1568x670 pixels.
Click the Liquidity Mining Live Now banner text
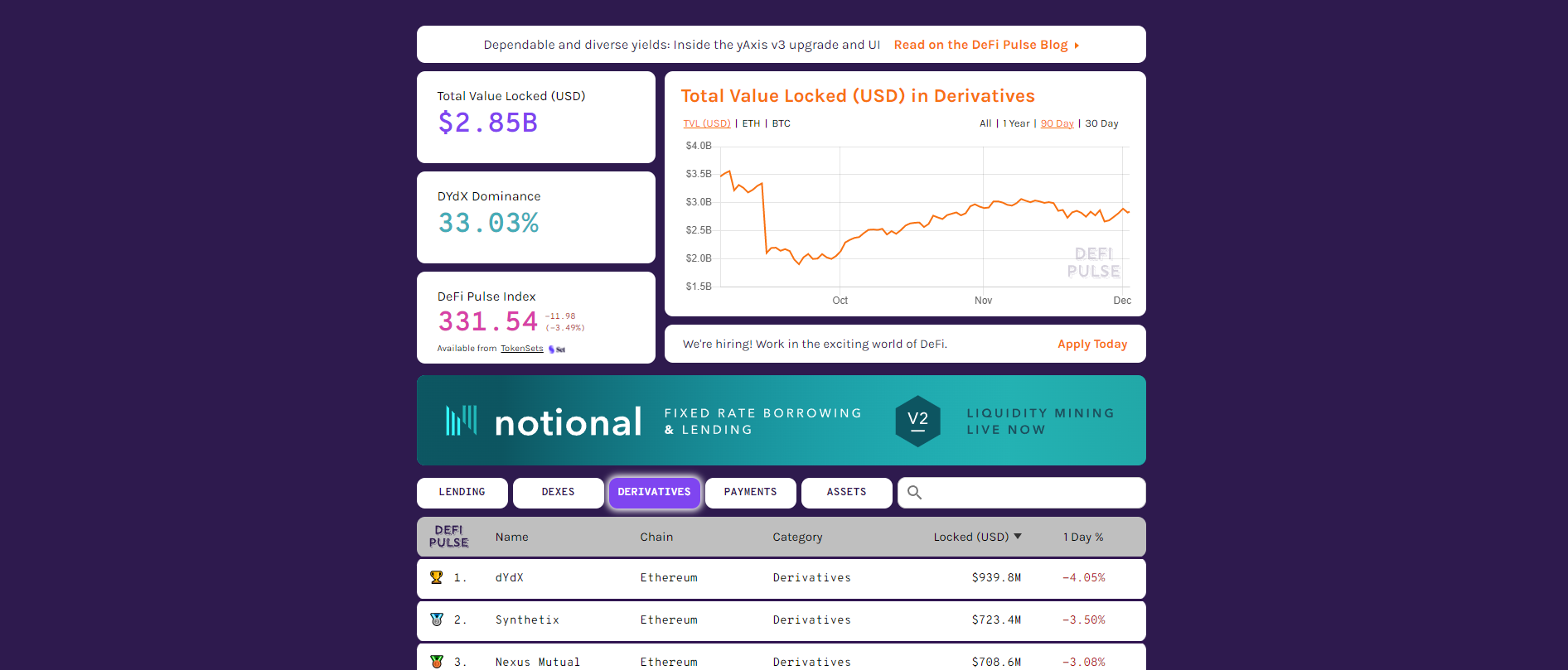1040,422
